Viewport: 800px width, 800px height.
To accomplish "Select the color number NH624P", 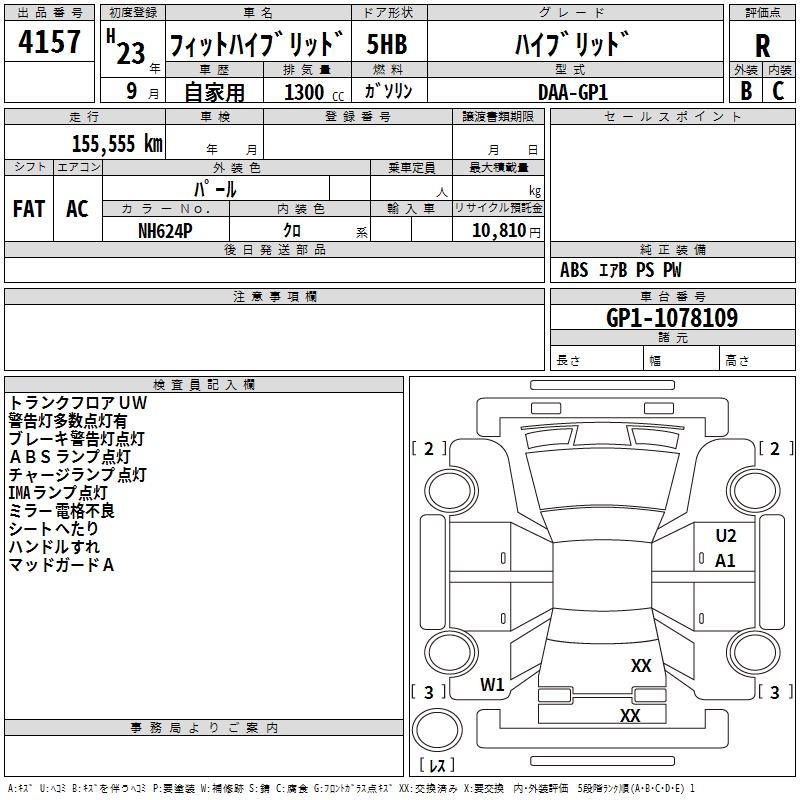I will coord(165,230).
